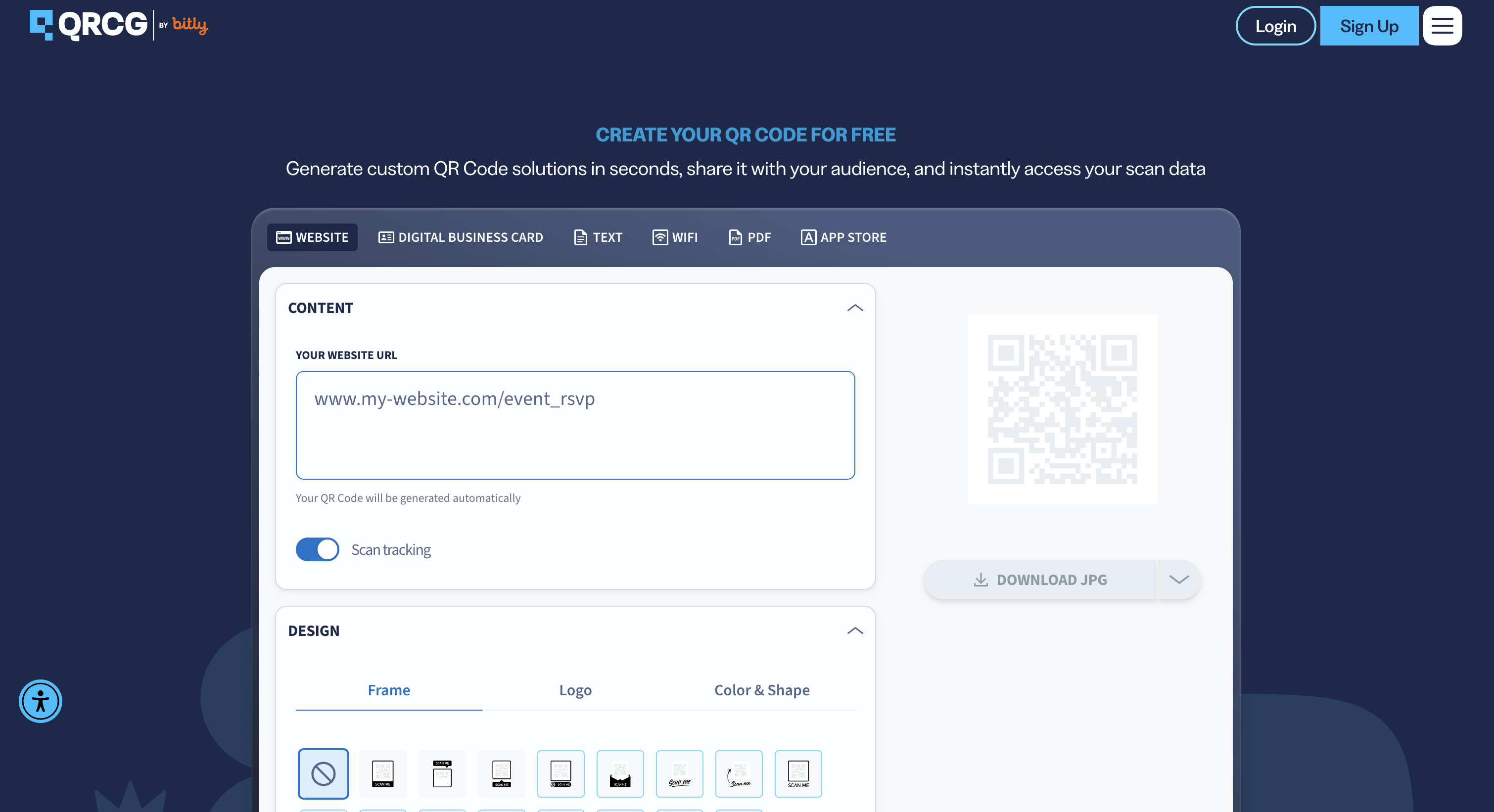Collapse the DESIGN section
Screen dimensions: 1494x812
pyautogui.click(x=855, y=631)
